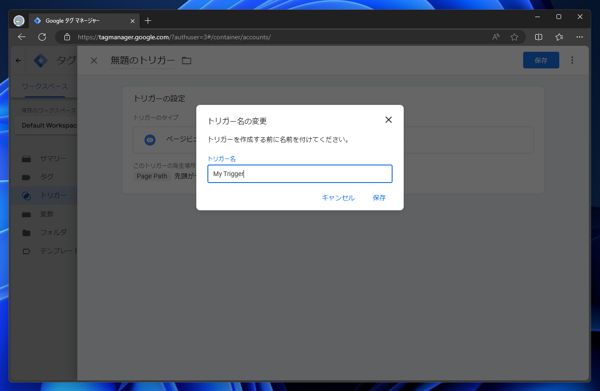Open the three-dot more options menu
Viewport: 600px width, 391px height.
(572, 60)
